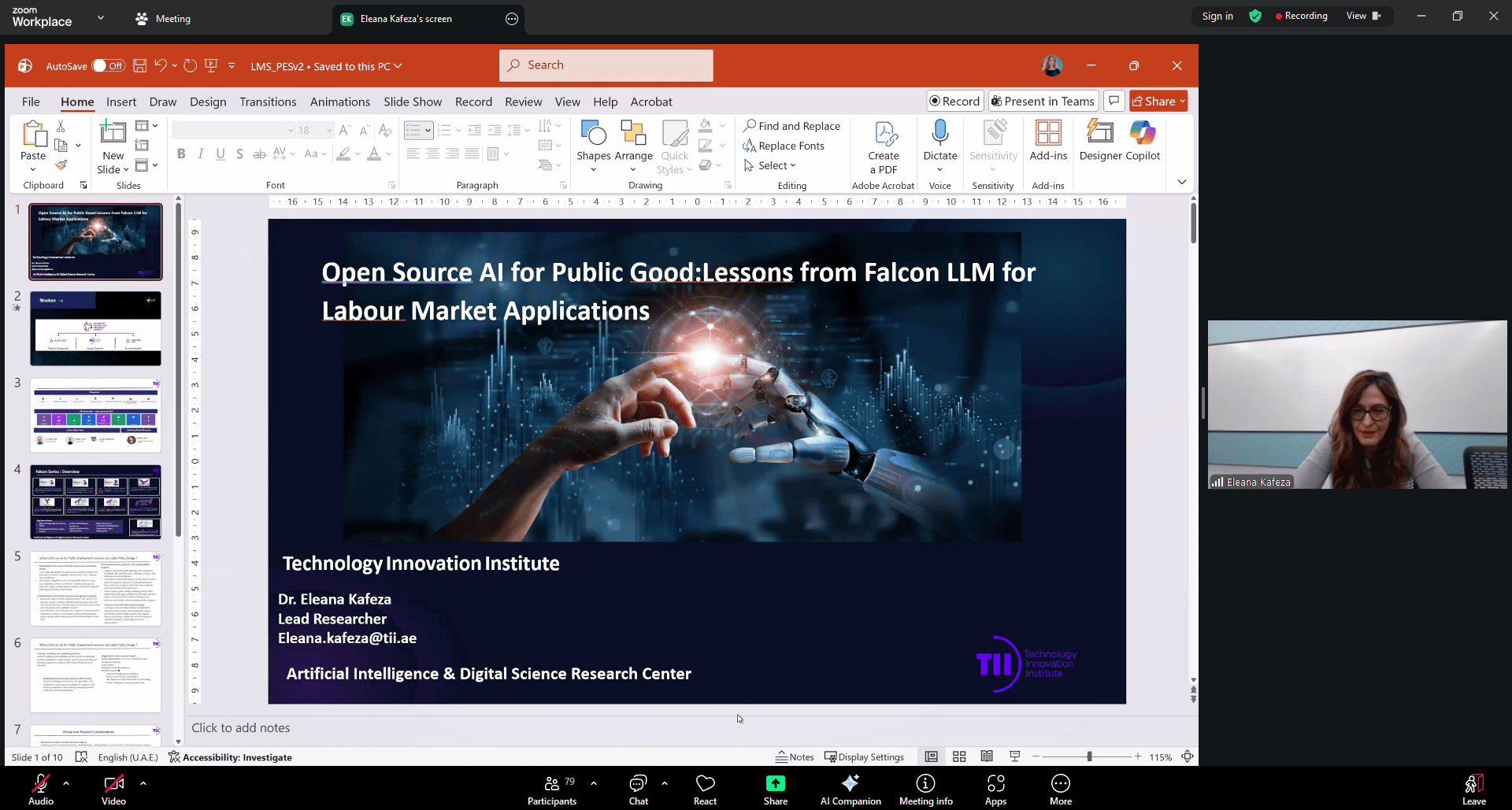The image size is (1512, 810).
Task: Click the Slide Sorter view icon
Action: [x=959, y=756]
